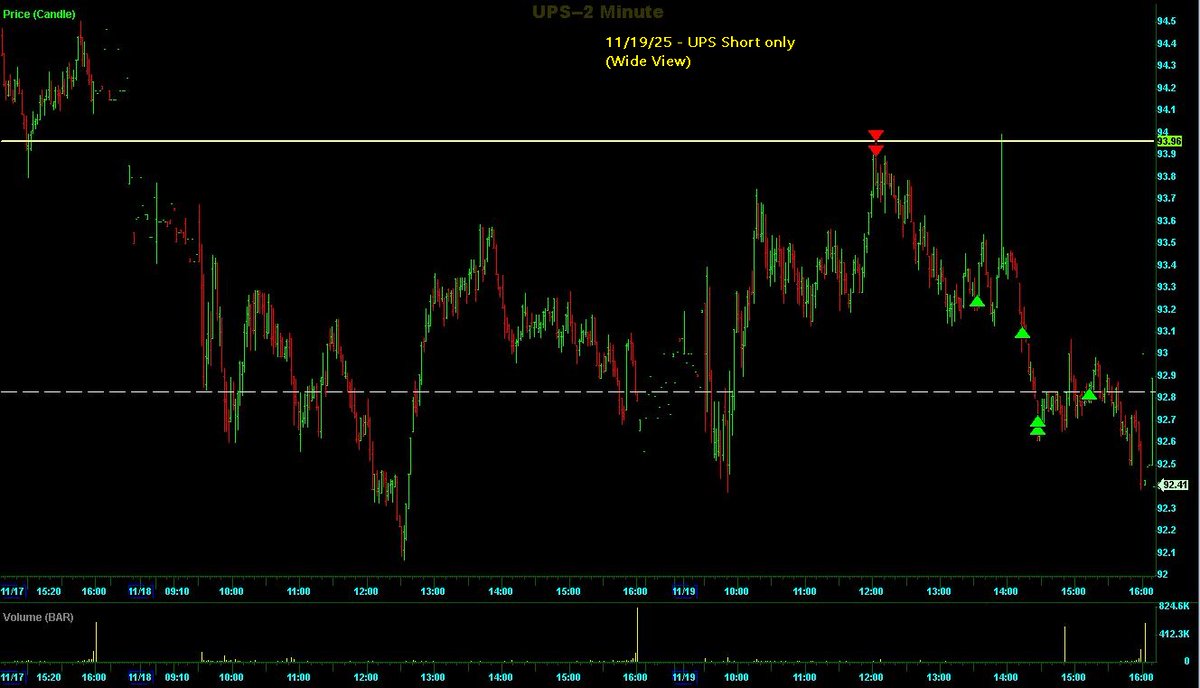Select the green triangle at 92.8 after 15:00
The height and width of the screenshot is (688, 1200).
1089,395
